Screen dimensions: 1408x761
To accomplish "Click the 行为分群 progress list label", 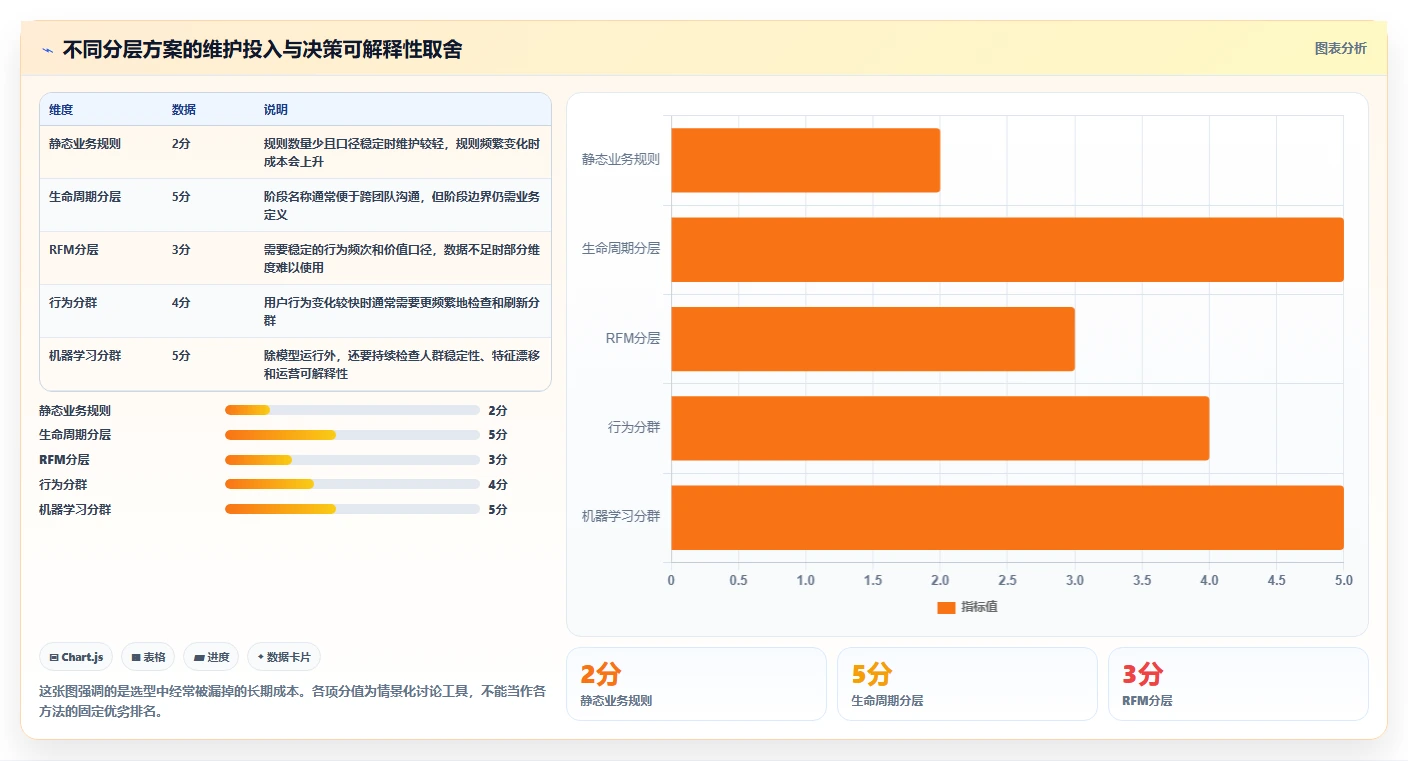I will (63, 485).
